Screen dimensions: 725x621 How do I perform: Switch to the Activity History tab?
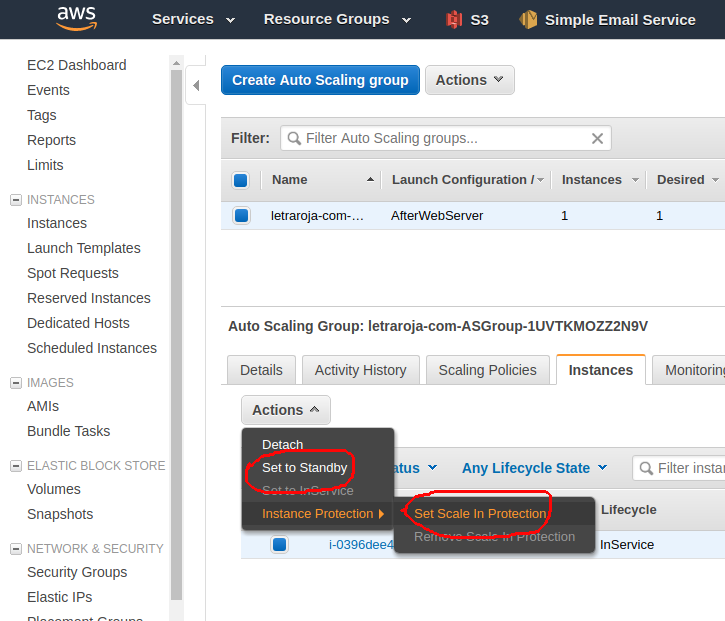coord(361,370)
